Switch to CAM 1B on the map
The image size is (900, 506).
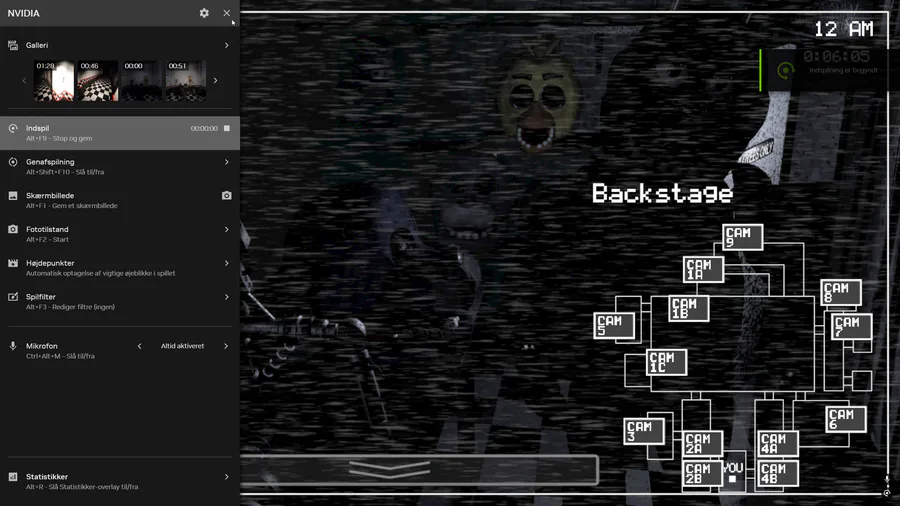click(x=689, y=309)
